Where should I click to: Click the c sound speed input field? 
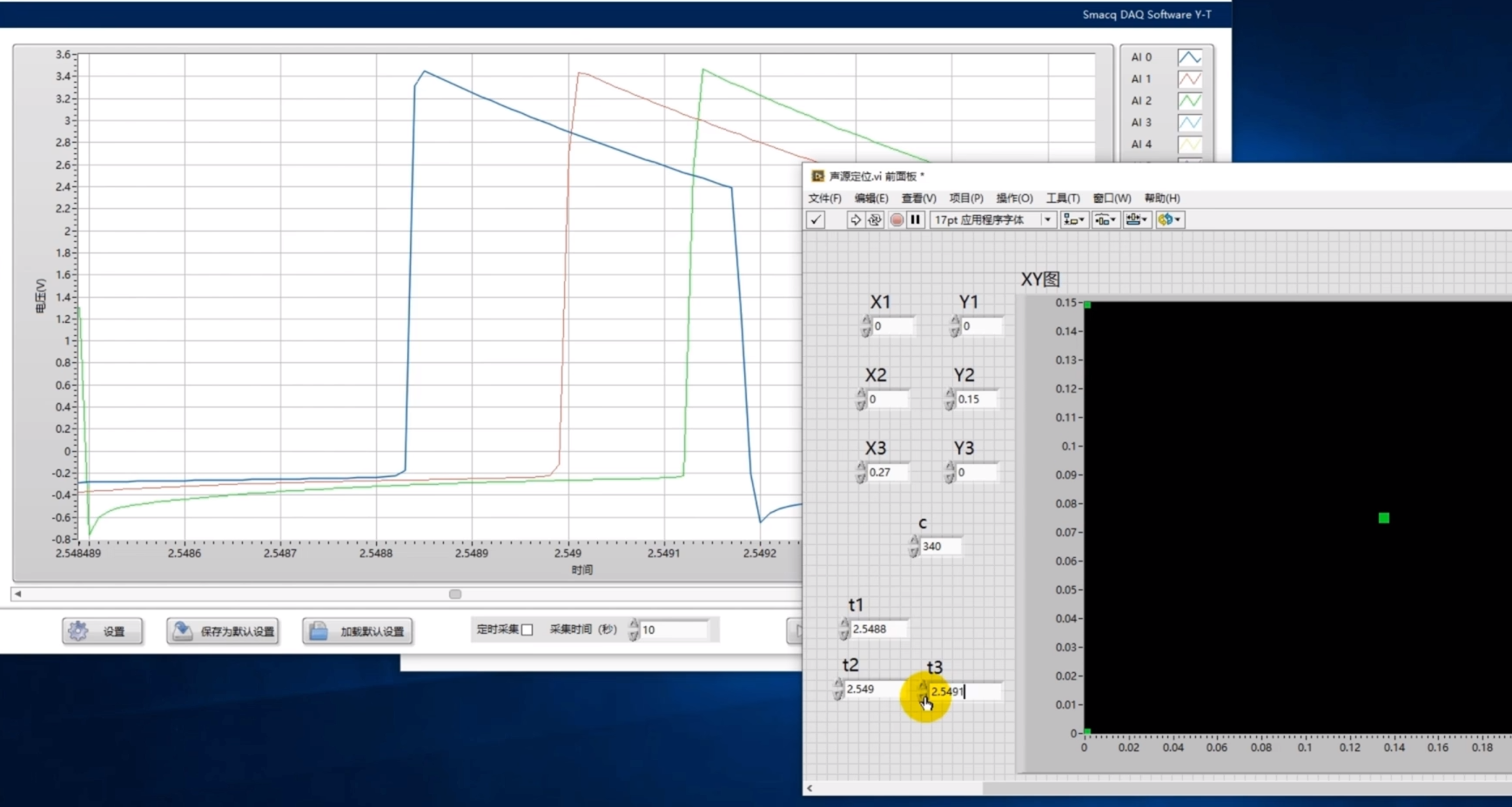pos(940,547)
